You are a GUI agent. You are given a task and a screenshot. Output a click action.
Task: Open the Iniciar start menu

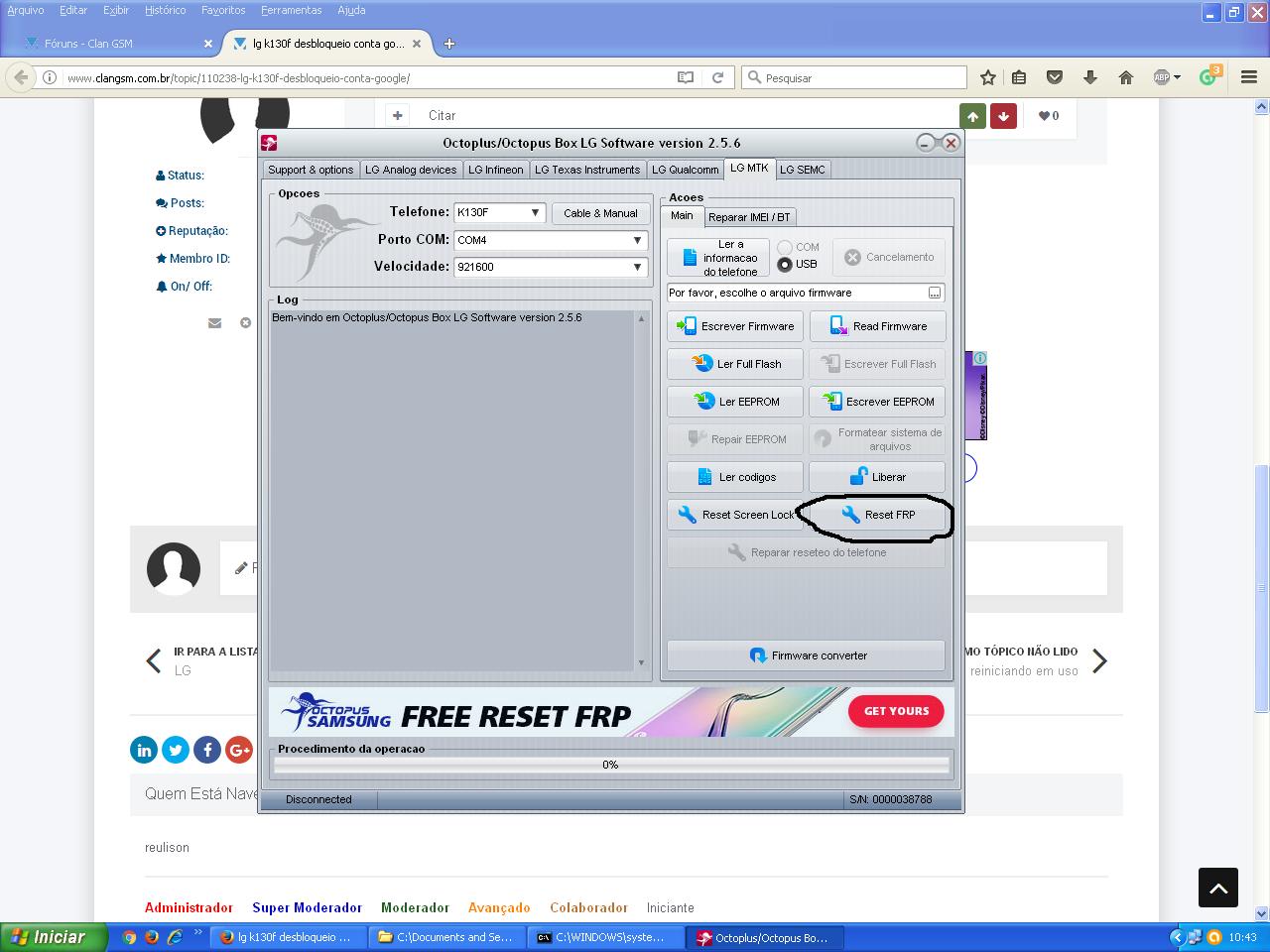click(x=54, y=937)
